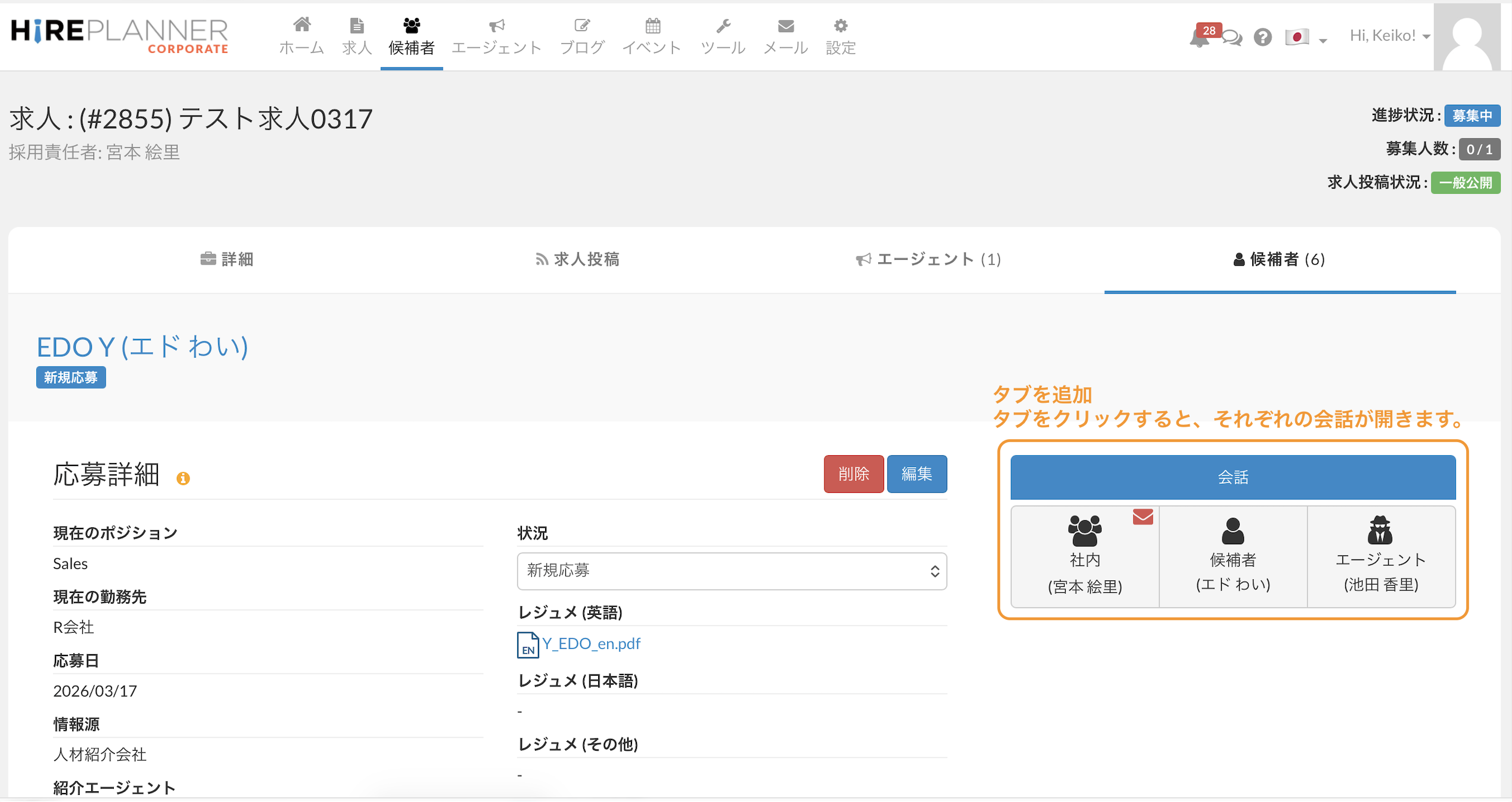Open the Y_EDO_en.pdf resume link
The height and width of the screenshot is (802, 1512).
(x=590, y=644)
